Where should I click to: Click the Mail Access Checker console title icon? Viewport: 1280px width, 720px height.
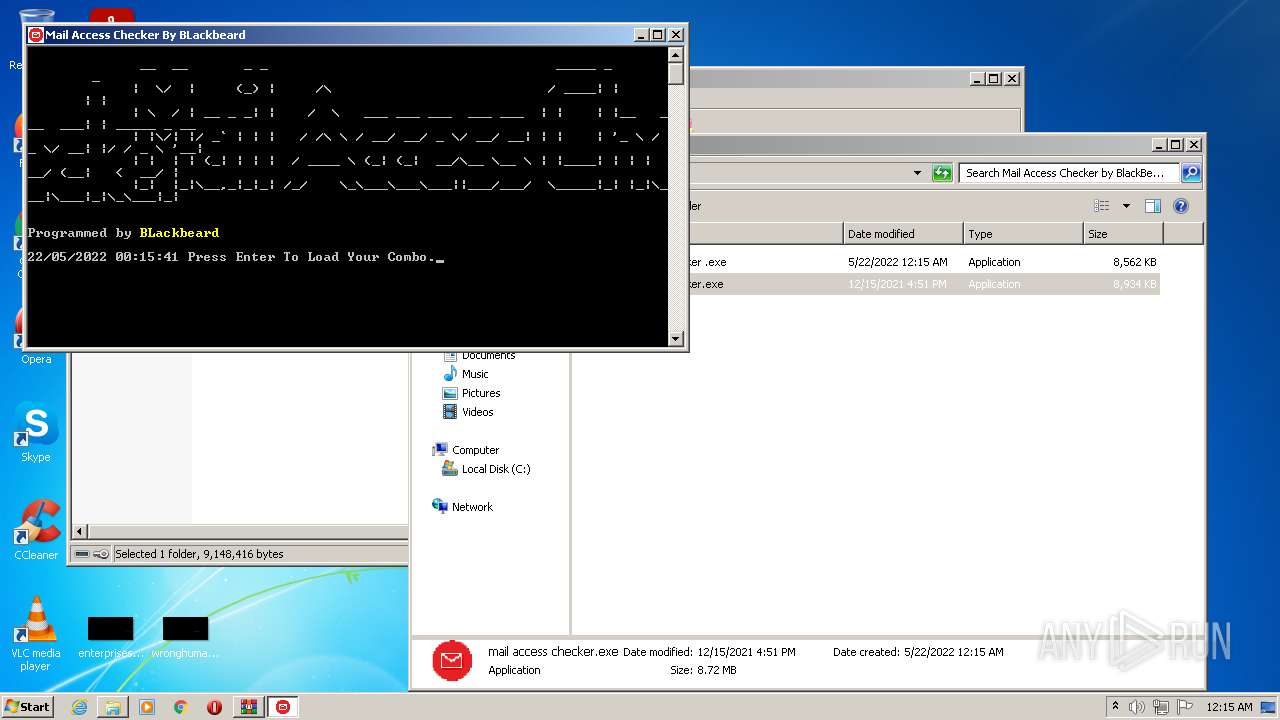click(x=36, y=35)
